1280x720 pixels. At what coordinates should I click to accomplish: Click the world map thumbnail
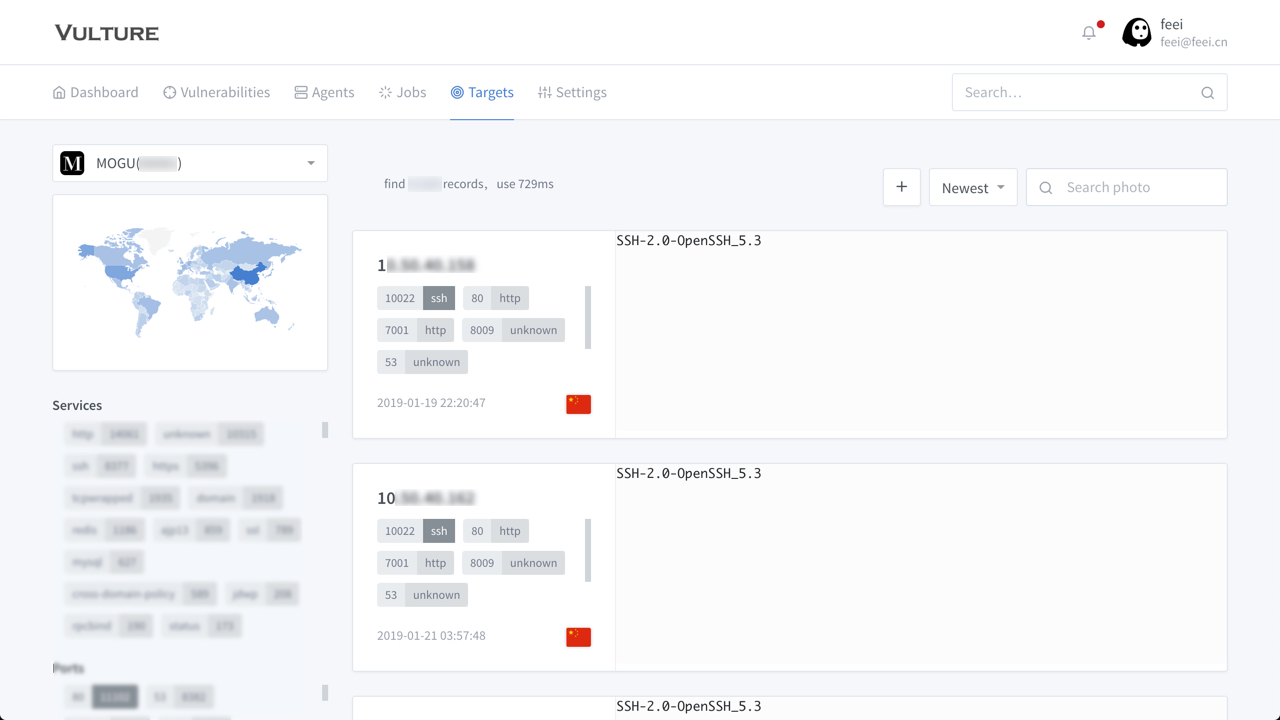(190, 282)
